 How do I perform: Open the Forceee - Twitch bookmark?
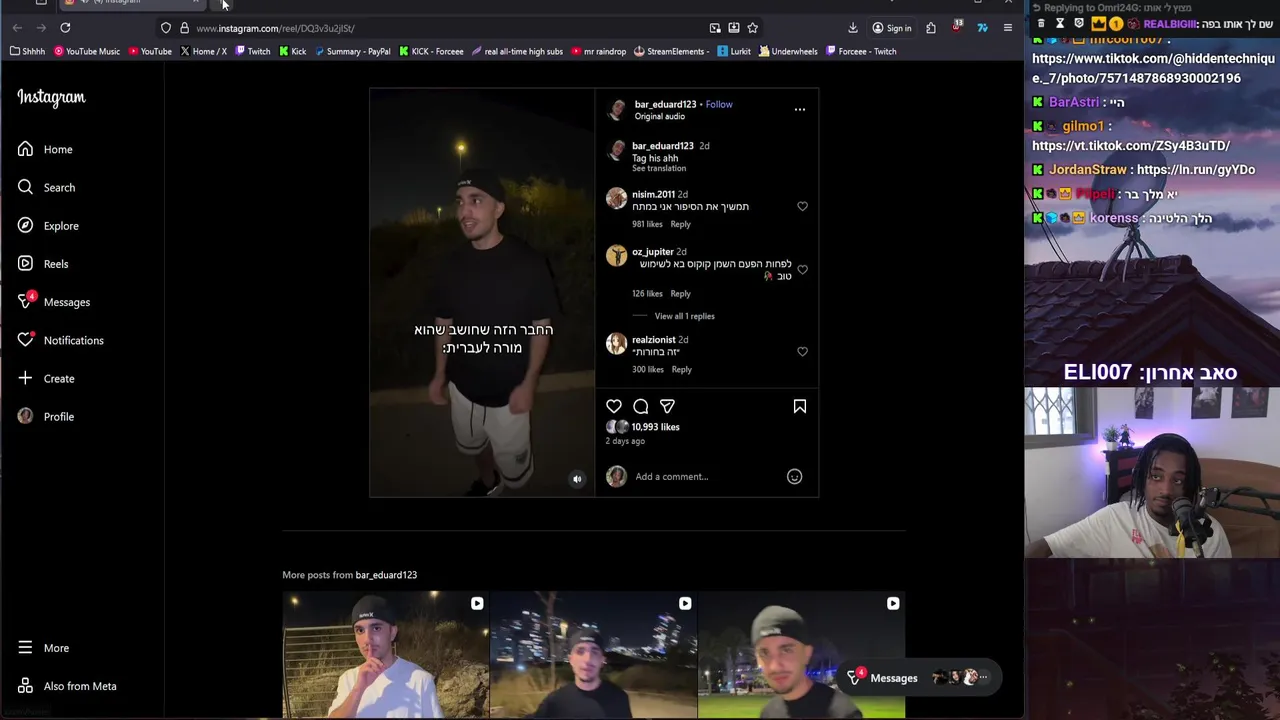861,51
